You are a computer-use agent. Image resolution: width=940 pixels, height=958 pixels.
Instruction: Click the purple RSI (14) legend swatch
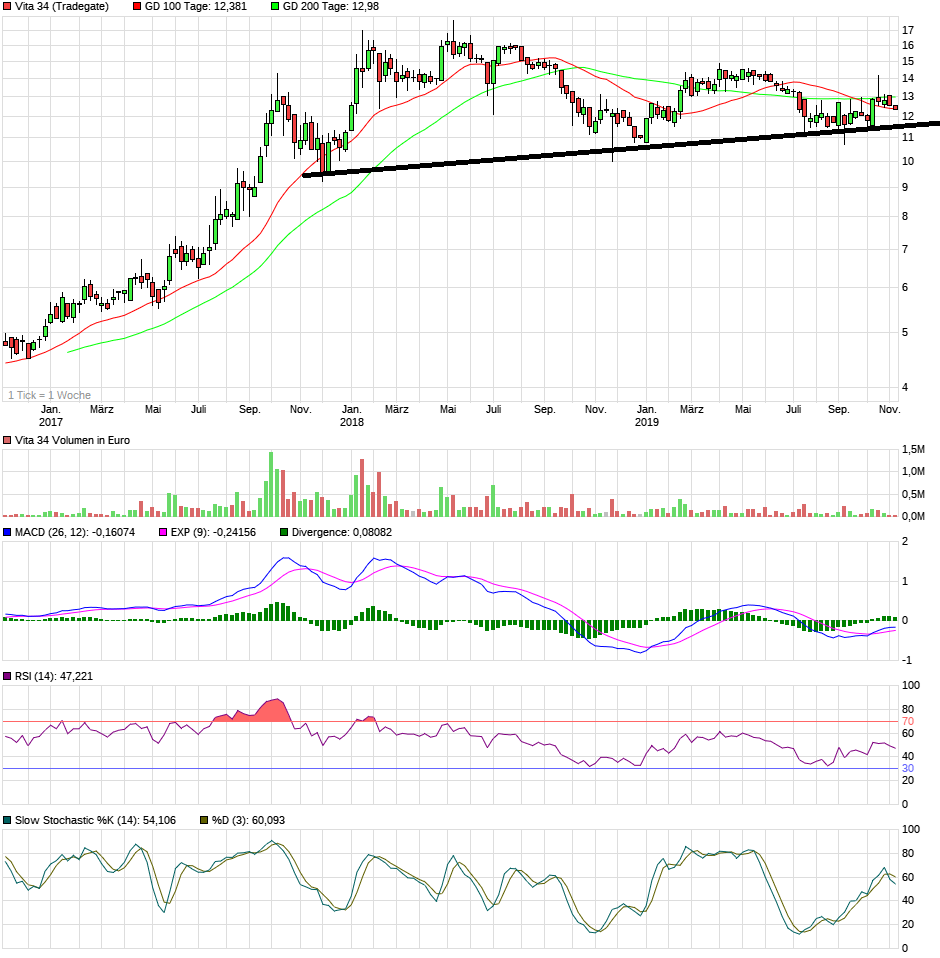point(8,677)
